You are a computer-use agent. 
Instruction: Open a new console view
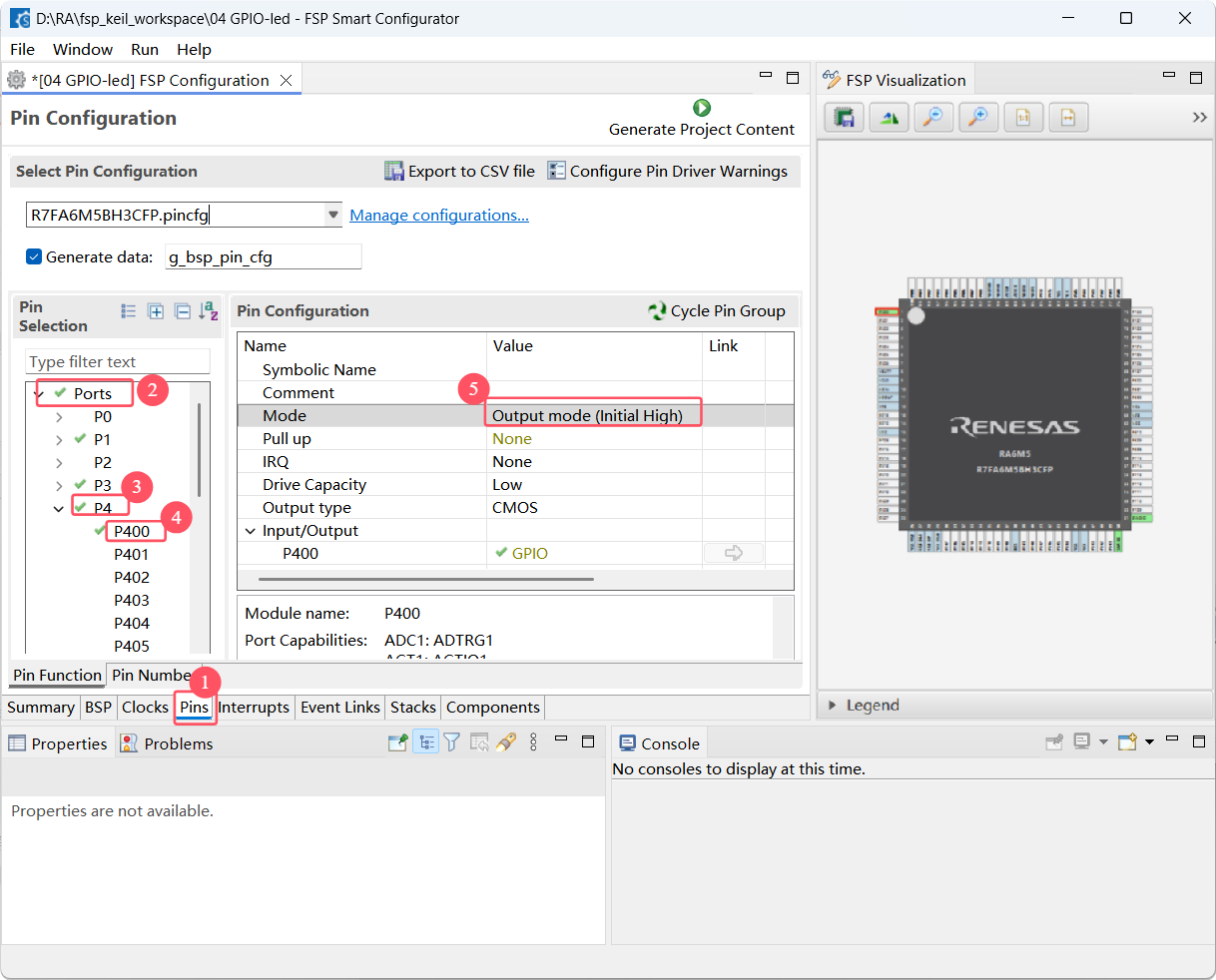click(1128, 741)
